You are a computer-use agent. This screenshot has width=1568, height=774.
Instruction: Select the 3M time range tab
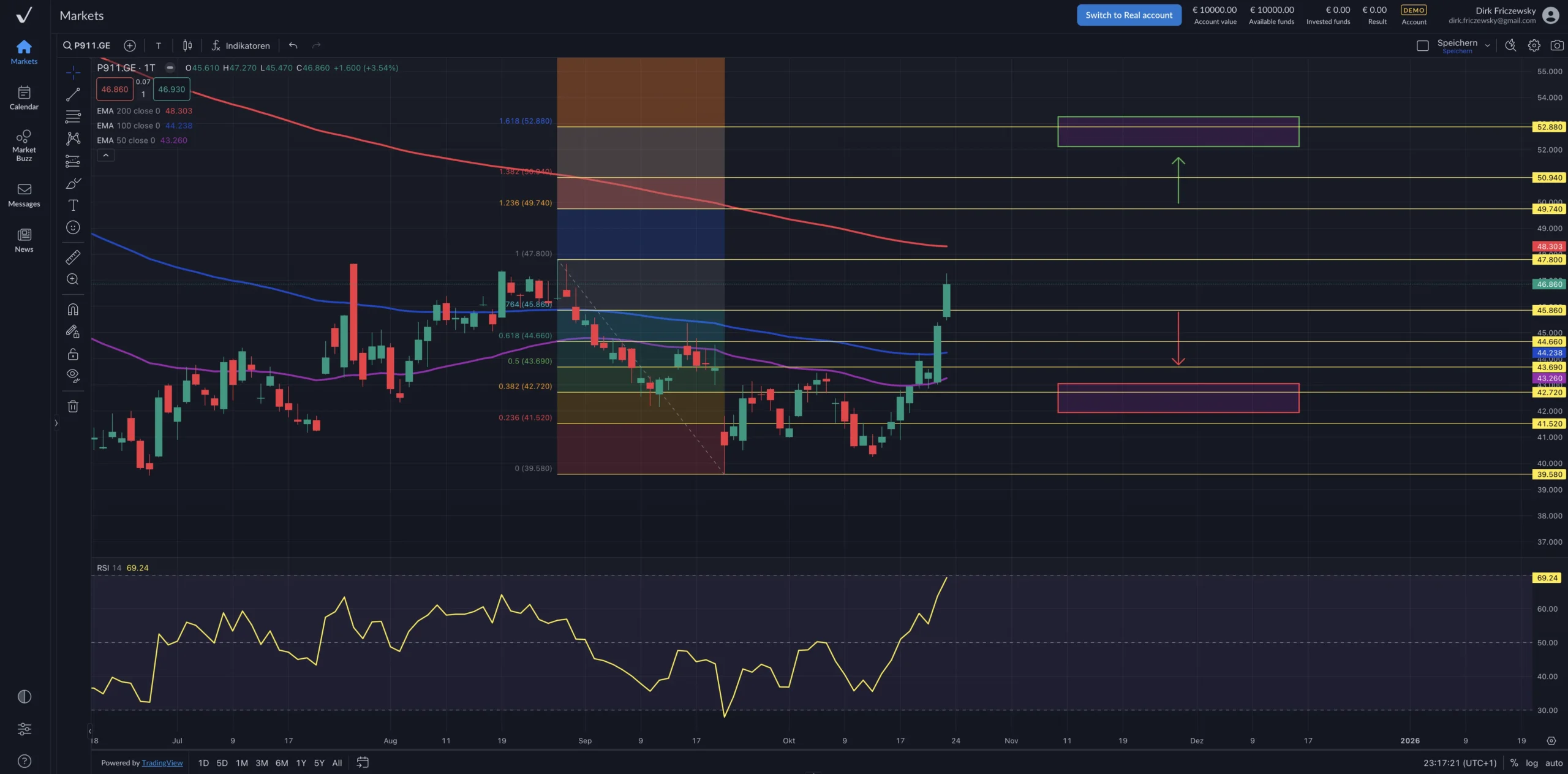tap(262, 763)
